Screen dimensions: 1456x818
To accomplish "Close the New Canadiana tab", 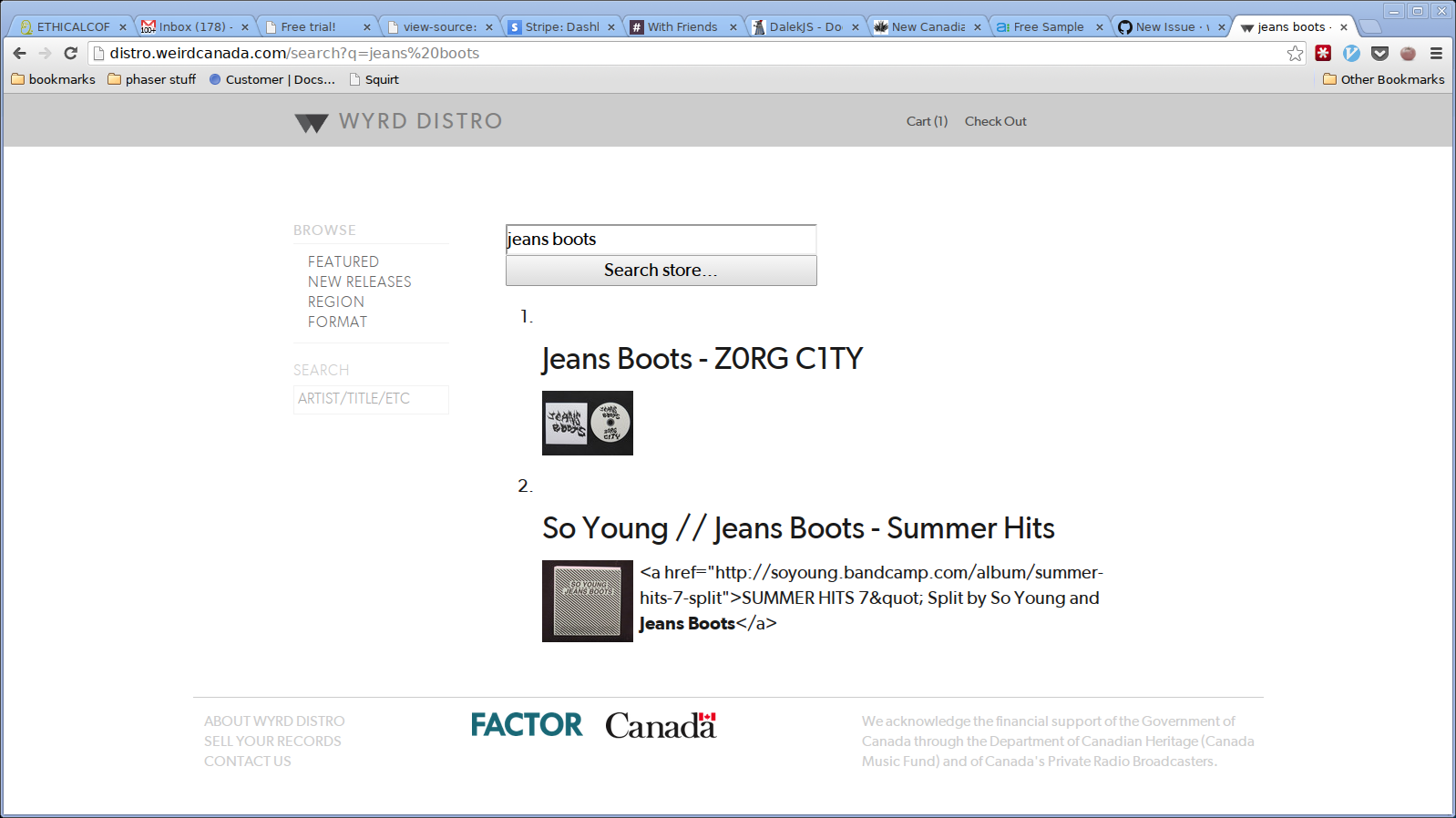I will point(978,27).
